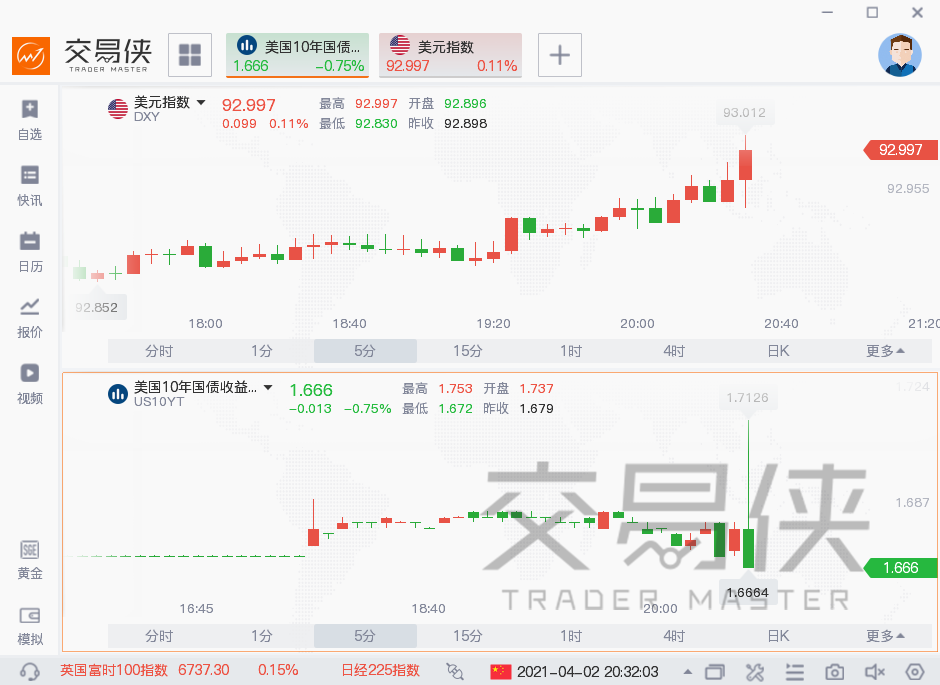Image resolution: width=940 pixels, height=685 pixels.
Task: Switch to the 美国10年国债 tab
Action: point(297,55)
